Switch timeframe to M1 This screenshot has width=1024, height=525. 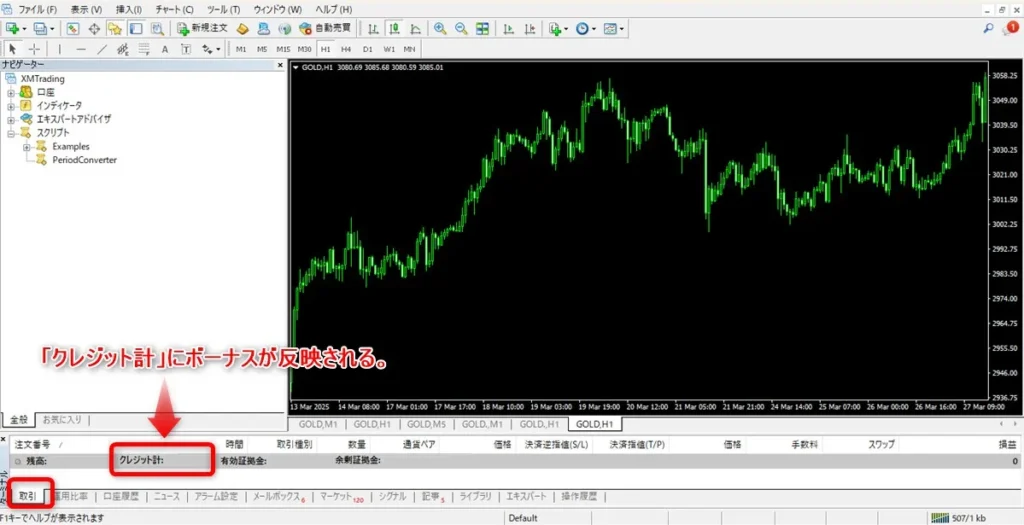241,49
